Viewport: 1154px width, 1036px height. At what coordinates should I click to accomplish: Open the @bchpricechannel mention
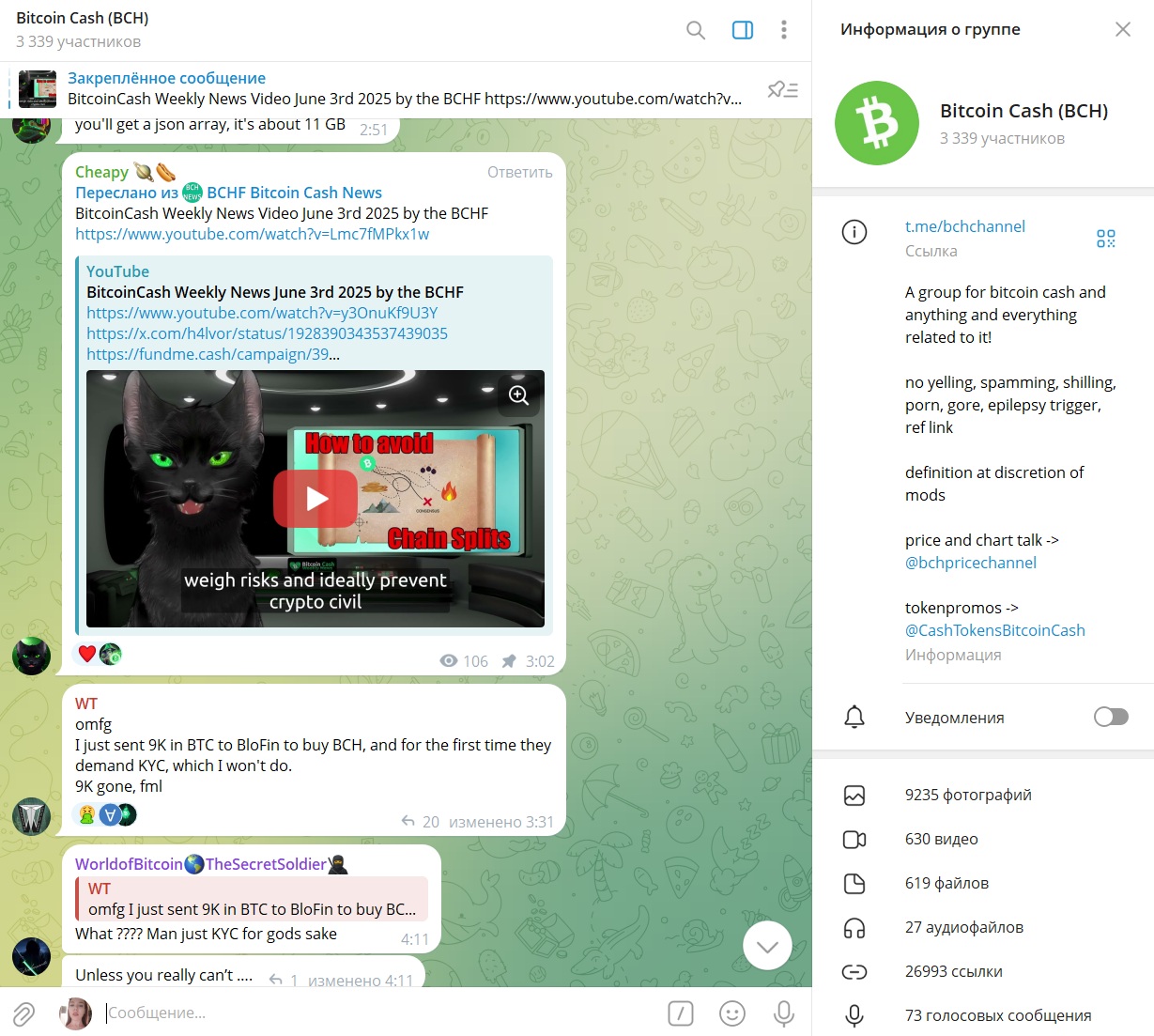[x=971, y=563]
